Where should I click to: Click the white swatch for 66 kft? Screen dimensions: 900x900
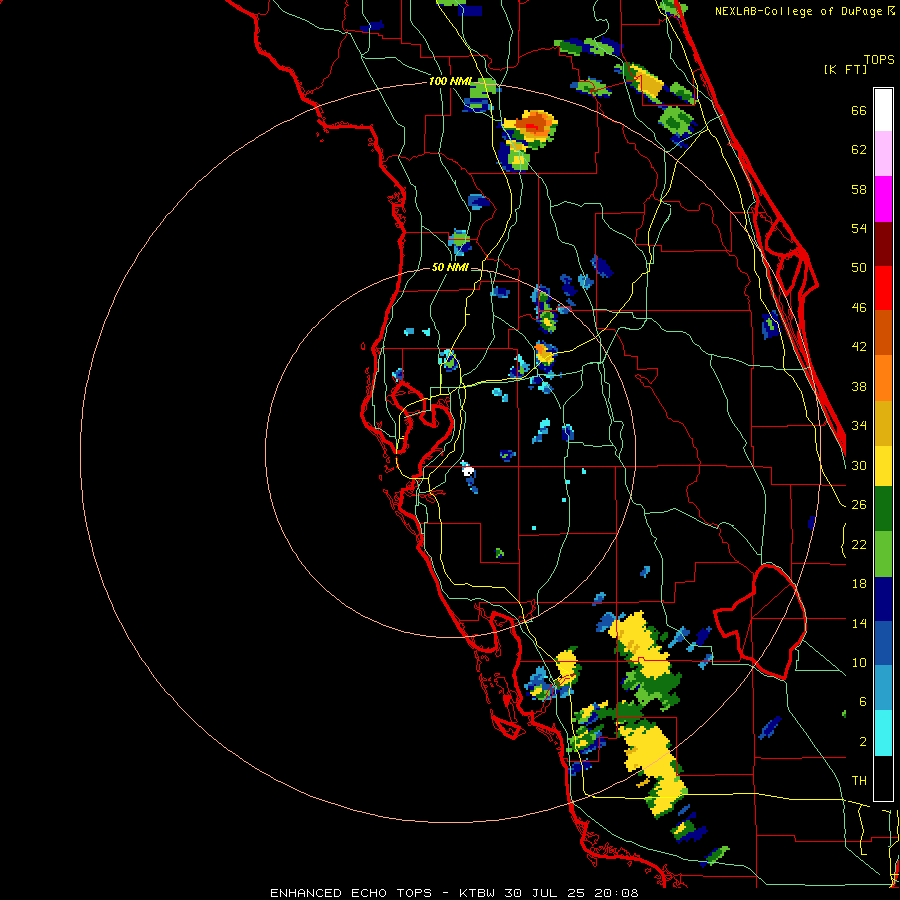(x=883, y=110)
